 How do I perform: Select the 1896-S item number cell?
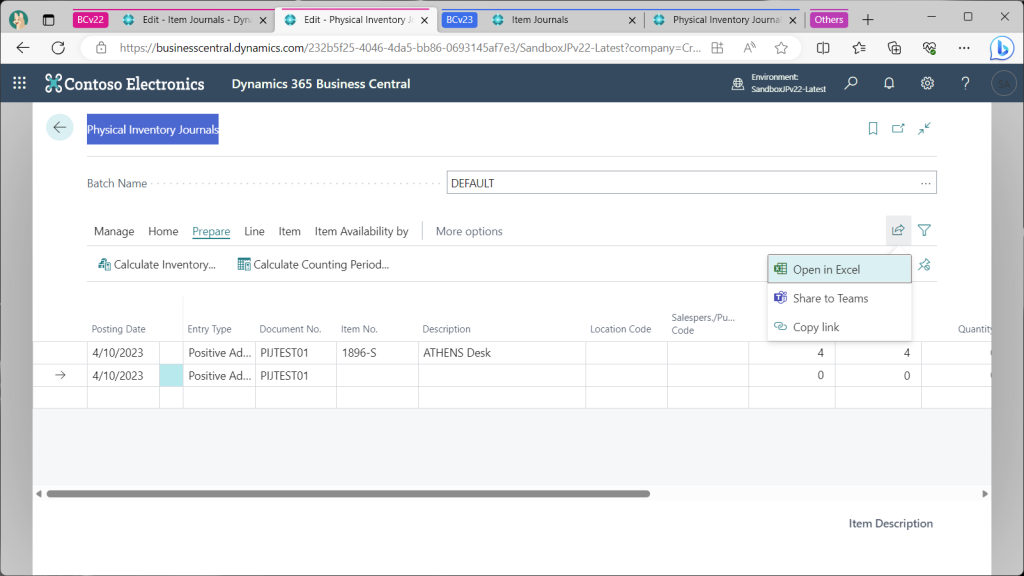tap(377, 353)
